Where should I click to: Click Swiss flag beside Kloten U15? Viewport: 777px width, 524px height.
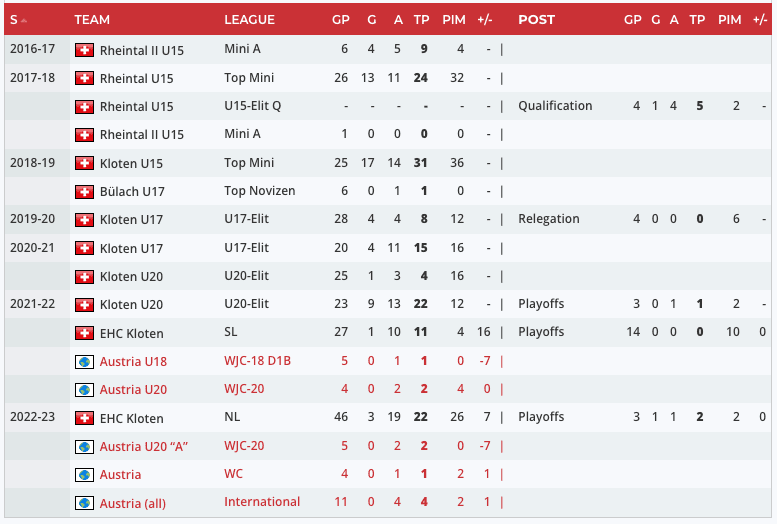click(84, 163)
